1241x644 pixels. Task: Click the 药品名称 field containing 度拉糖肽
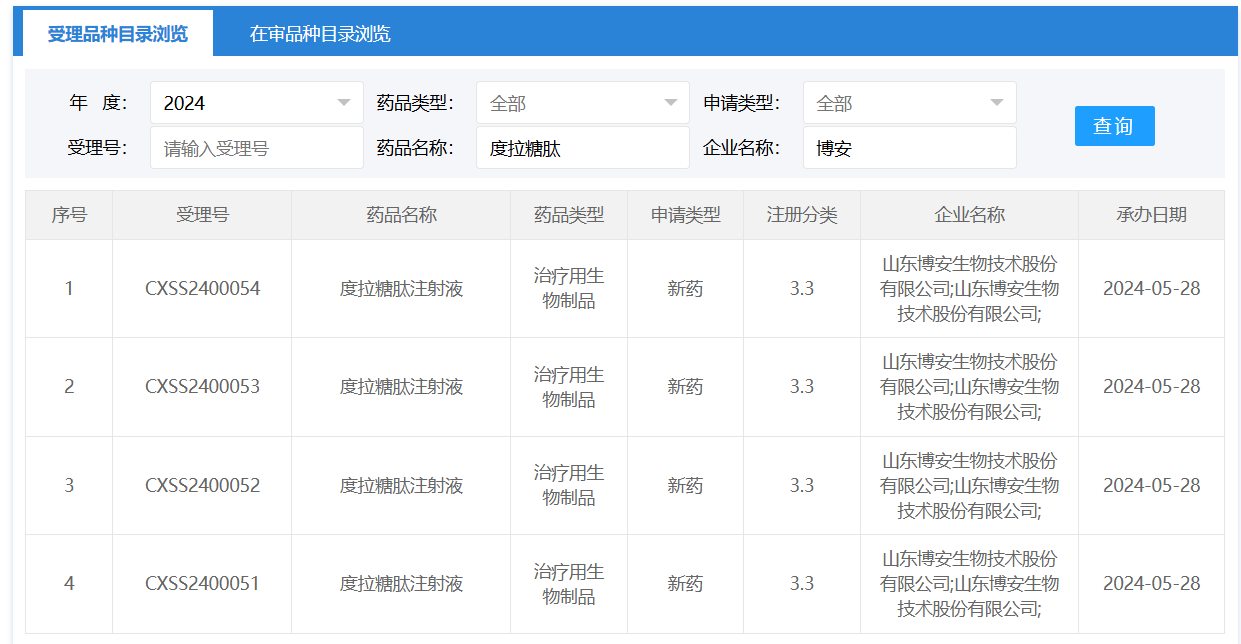583,148
